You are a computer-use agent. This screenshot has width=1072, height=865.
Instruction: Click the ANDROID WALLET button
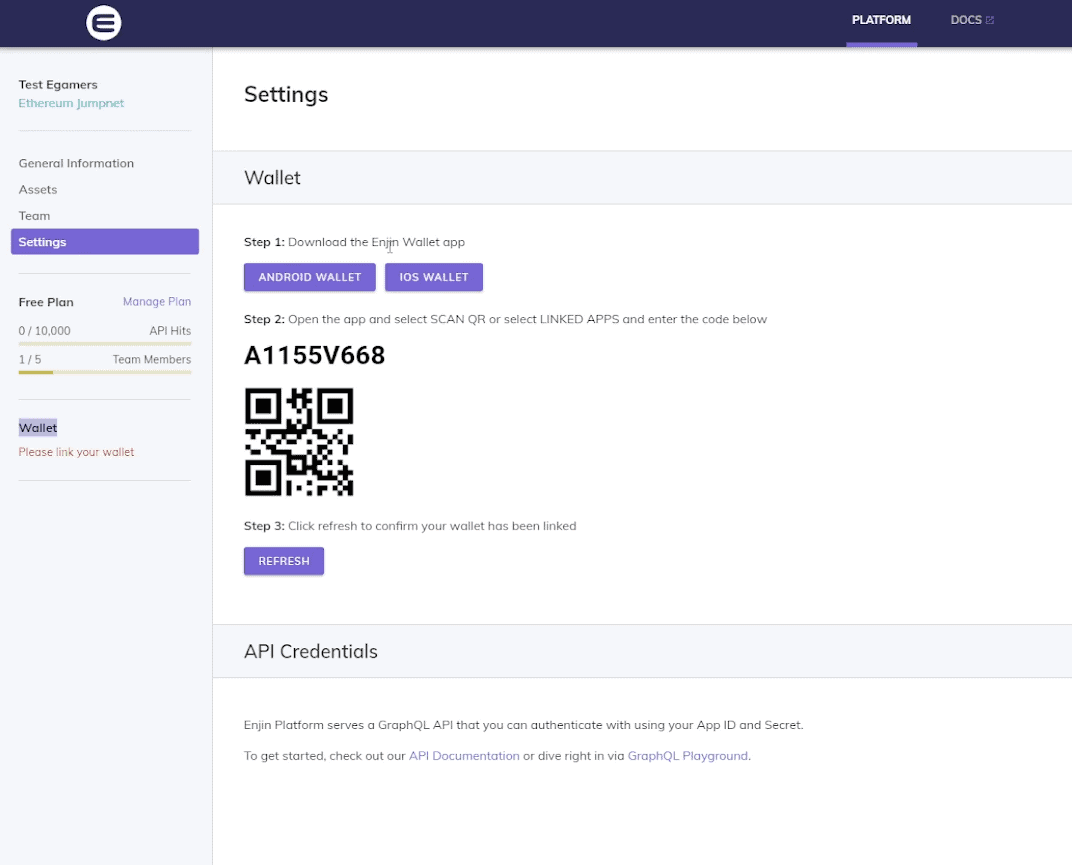tap(310, 277)
